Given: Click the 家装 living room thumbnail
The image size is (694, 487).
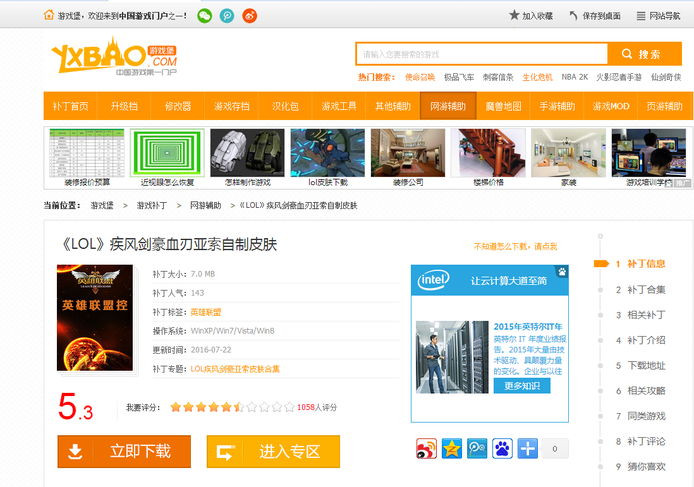Looking at the screenshot, I should pyautogui.click(x=568, y=153).
